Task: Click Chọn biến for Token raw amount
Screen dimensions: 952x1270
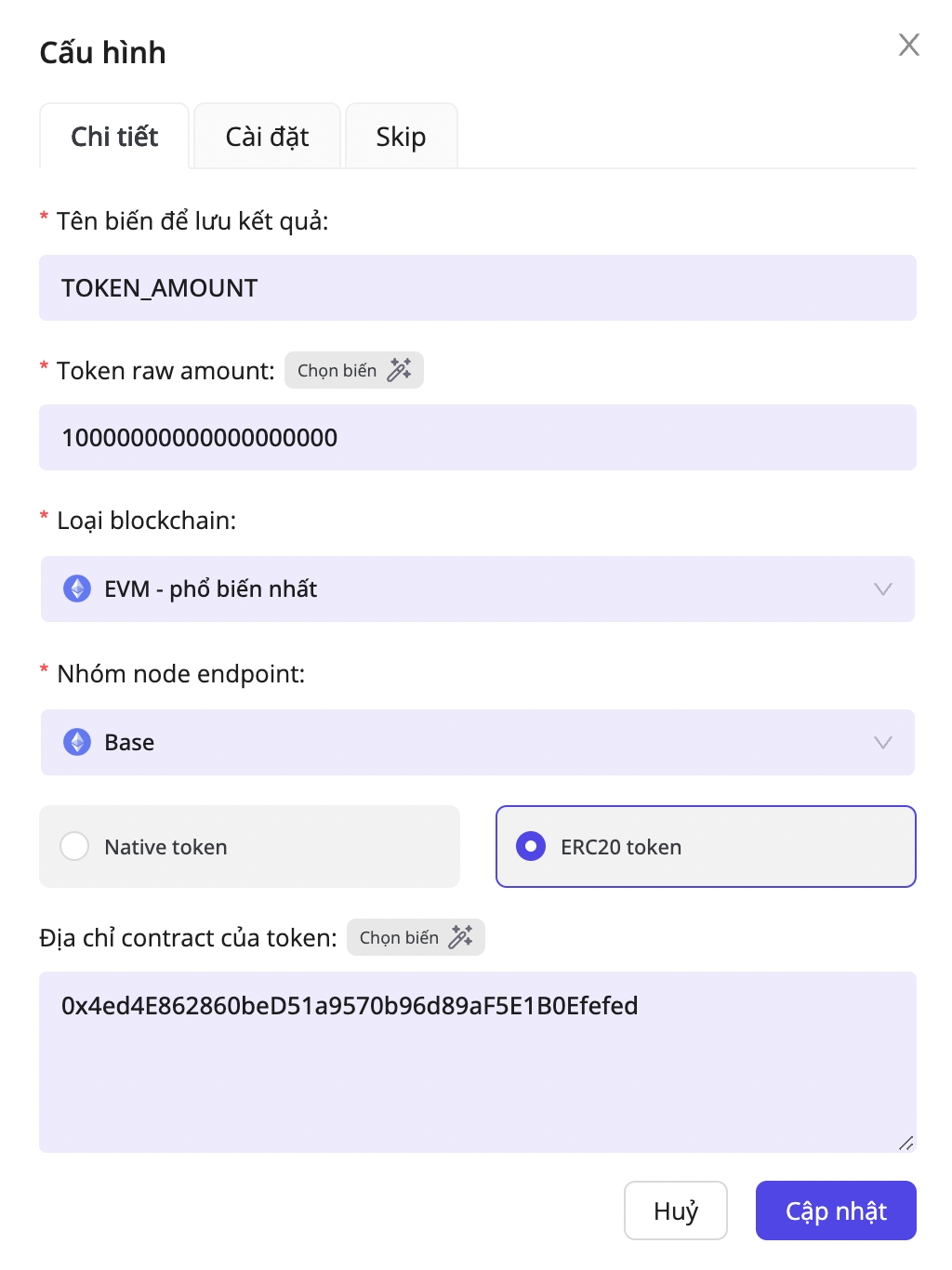Action: point(337,370)
